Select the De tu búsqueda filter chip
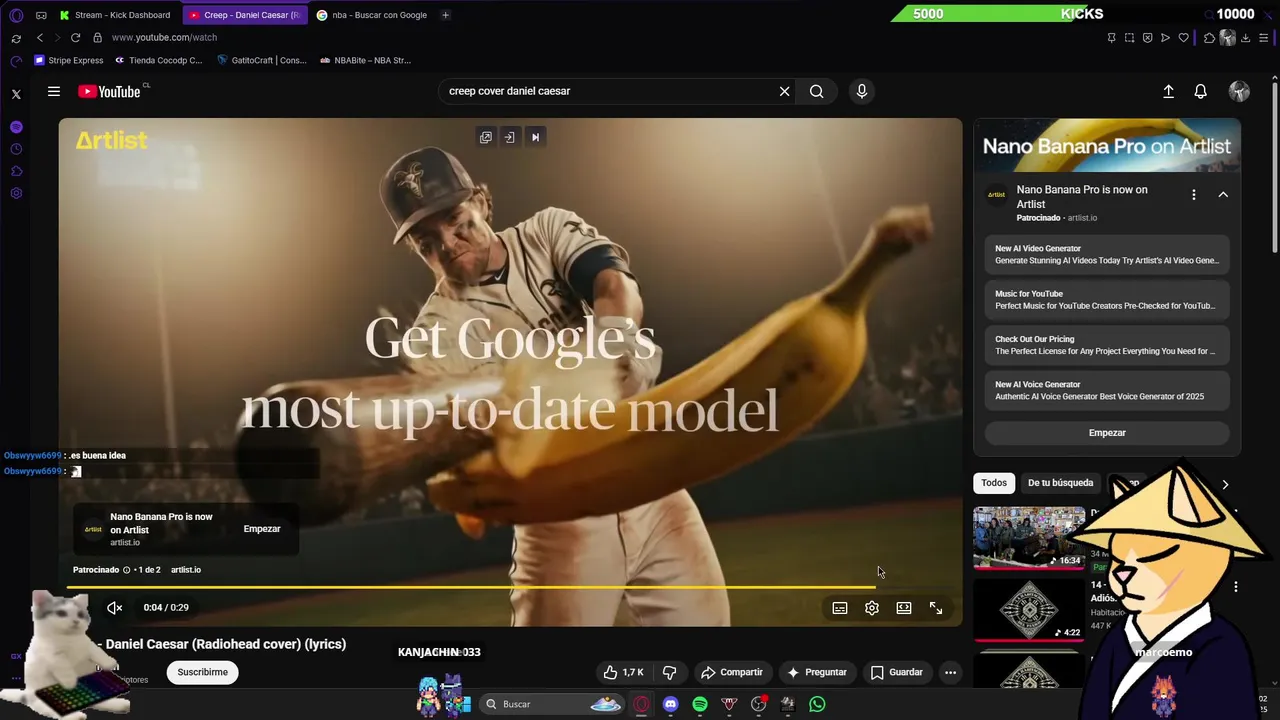 pos(1060,483)
